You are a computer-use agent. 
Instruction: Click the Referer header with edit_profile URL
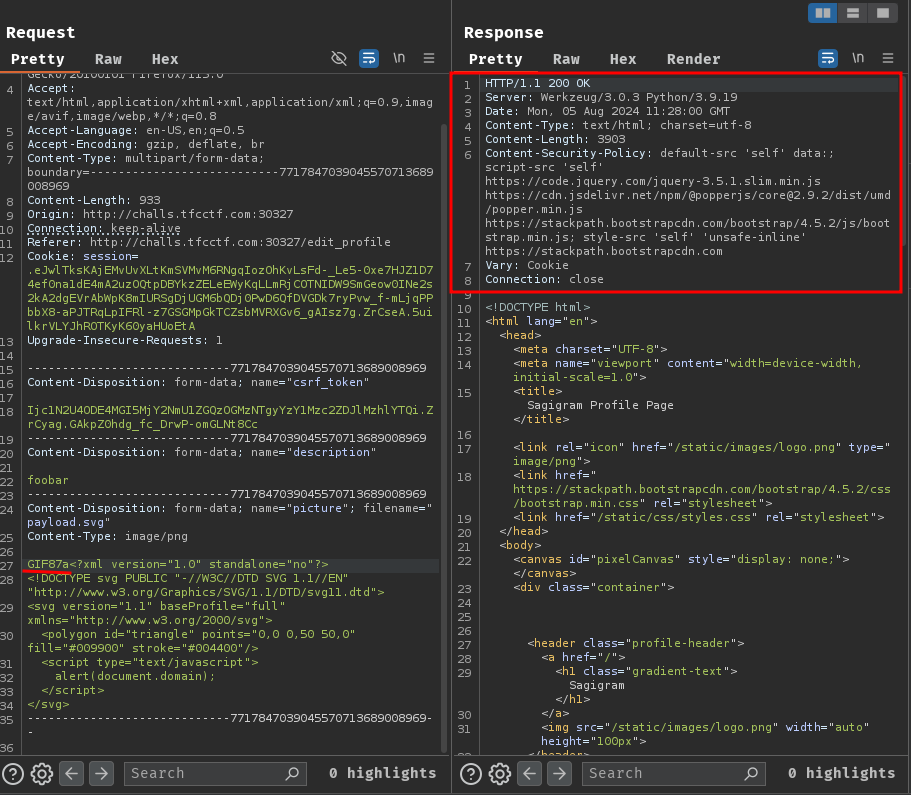click(x=209, y=242)
